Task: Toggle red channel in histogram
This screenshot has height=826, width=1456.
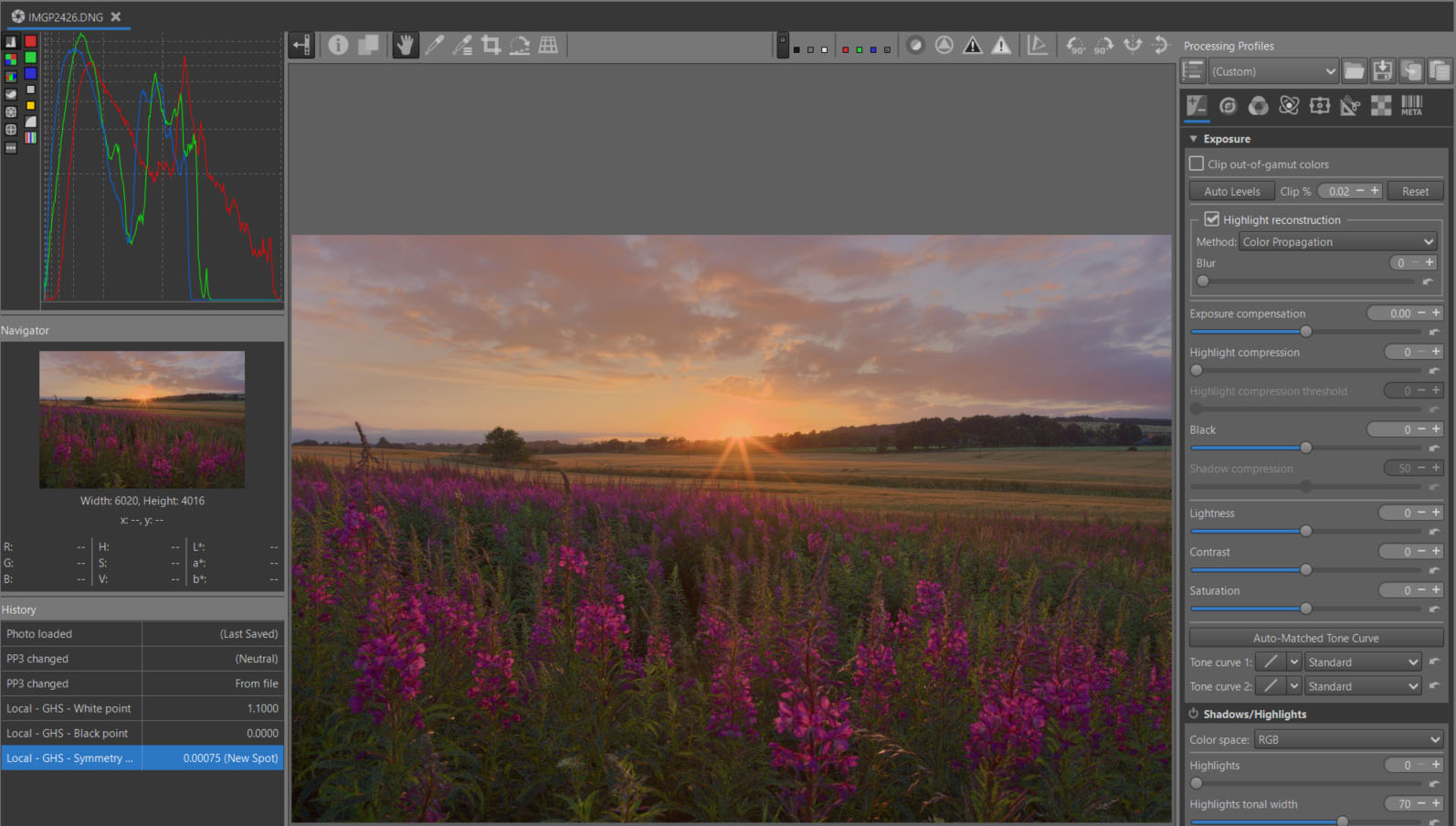Action: pos(30,42)
